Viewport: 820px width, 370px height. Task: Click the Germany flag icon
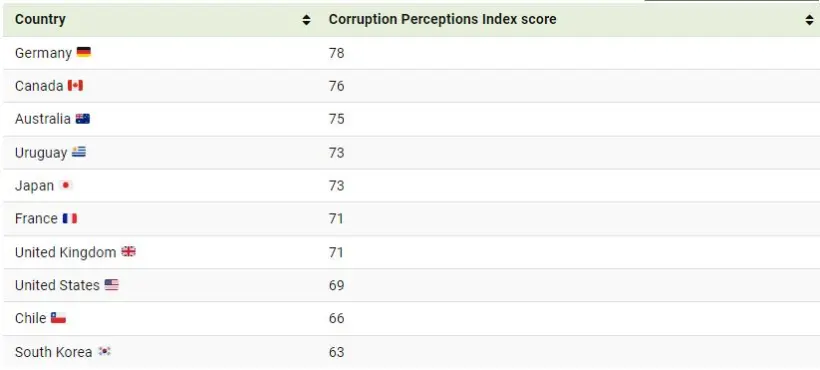84,52
